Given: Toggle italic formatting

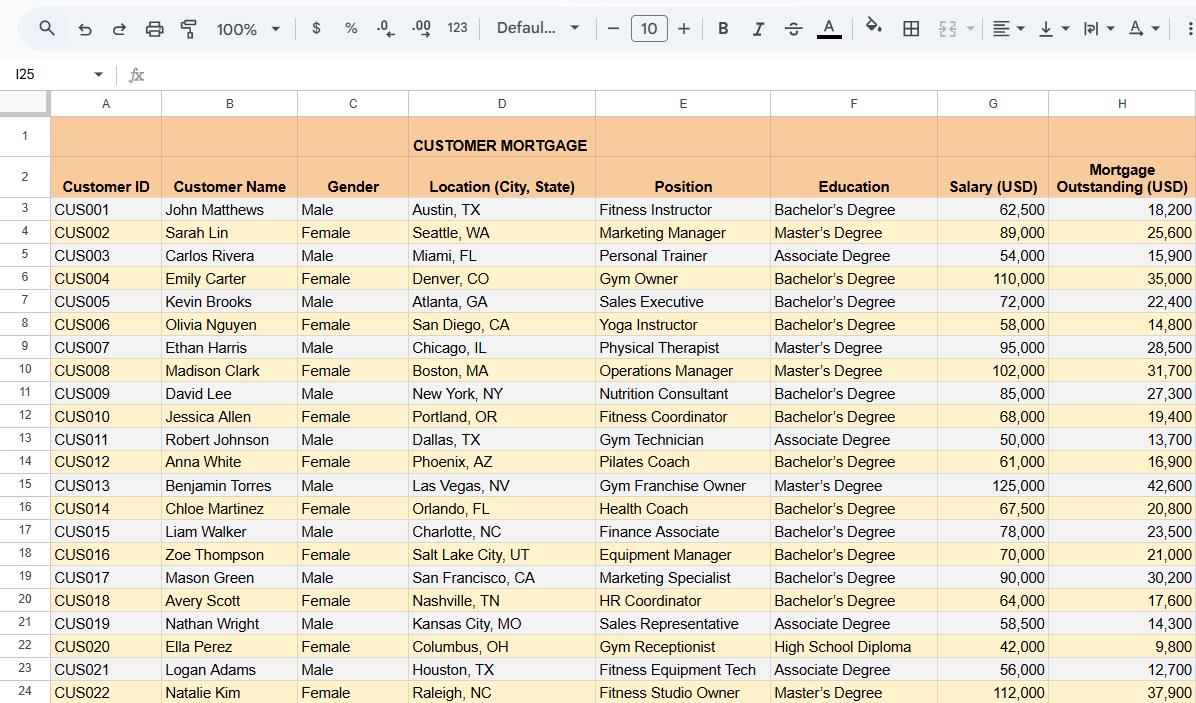Looking at the screenshot, I should click(758, 29).
